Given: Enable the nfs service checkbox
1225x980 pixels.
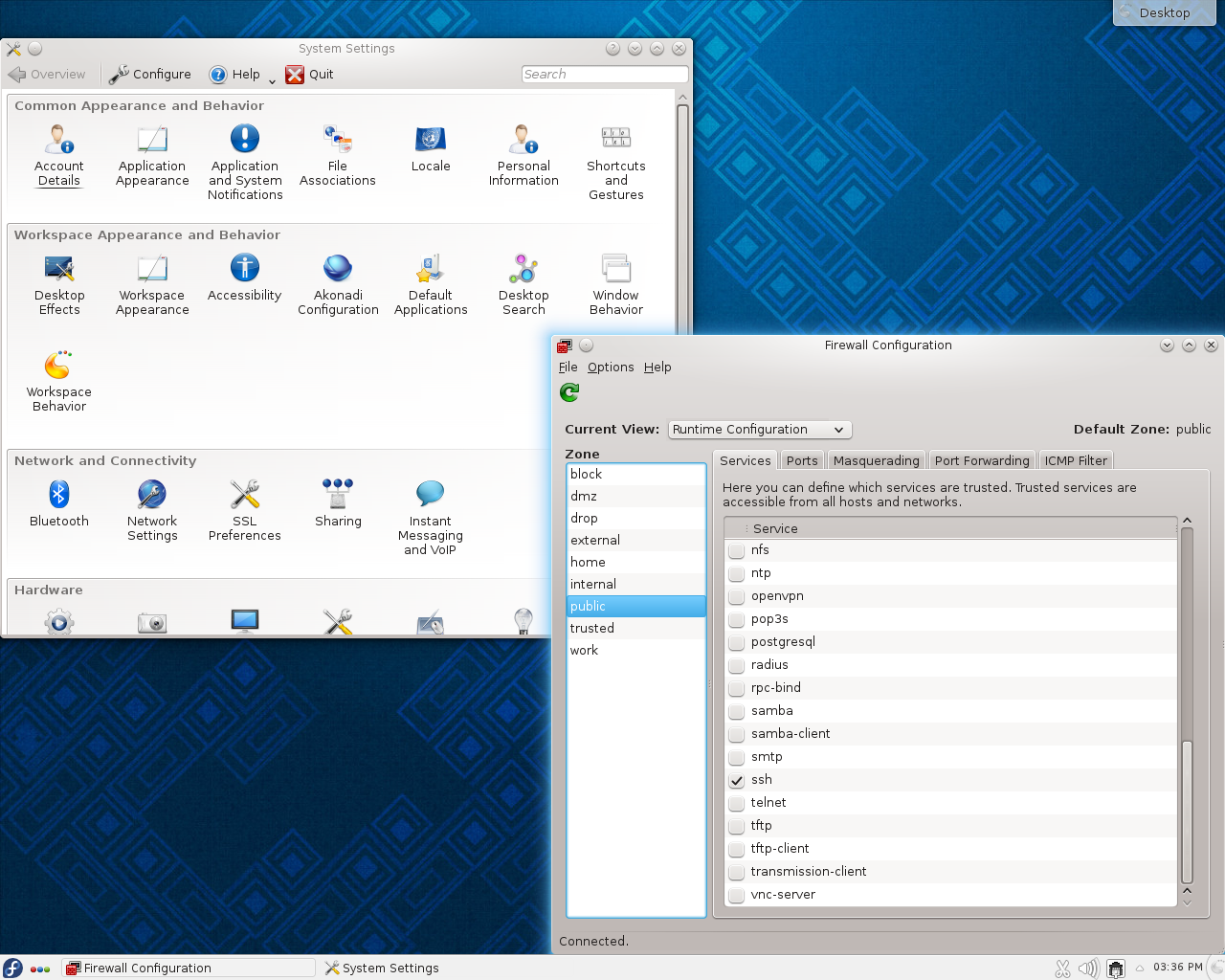Looking at the screenshot, I should click(x=737, y=550).
